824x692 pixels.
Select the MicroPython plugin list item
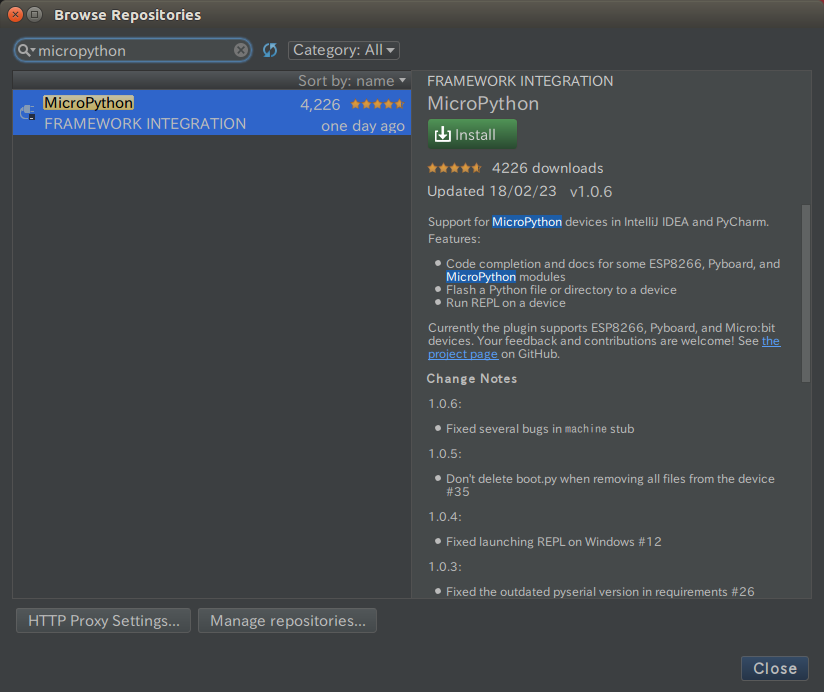tap(212, 112)
